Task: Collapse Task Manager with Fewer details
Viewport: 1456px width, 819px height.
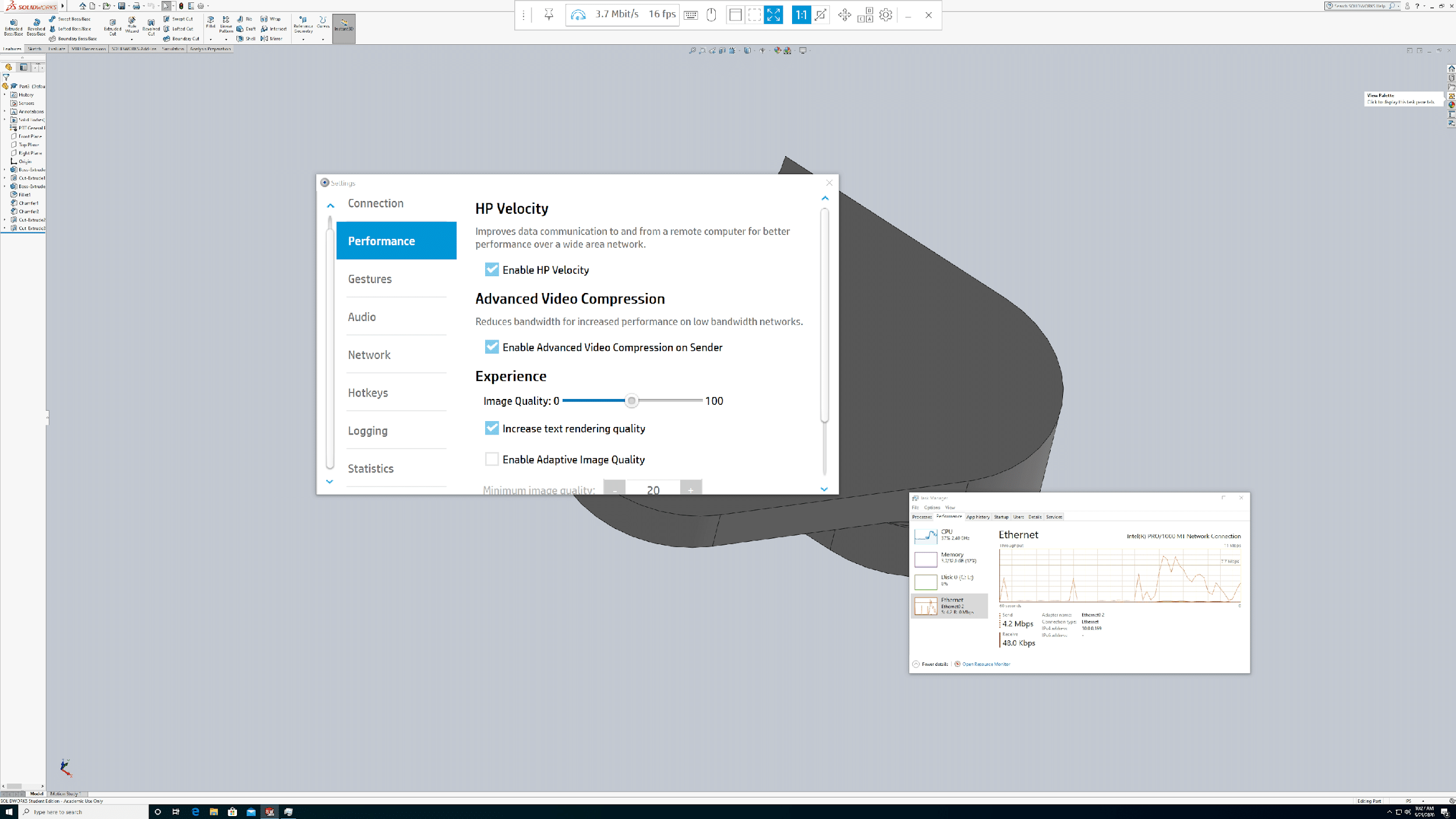Action: point(931,664)
